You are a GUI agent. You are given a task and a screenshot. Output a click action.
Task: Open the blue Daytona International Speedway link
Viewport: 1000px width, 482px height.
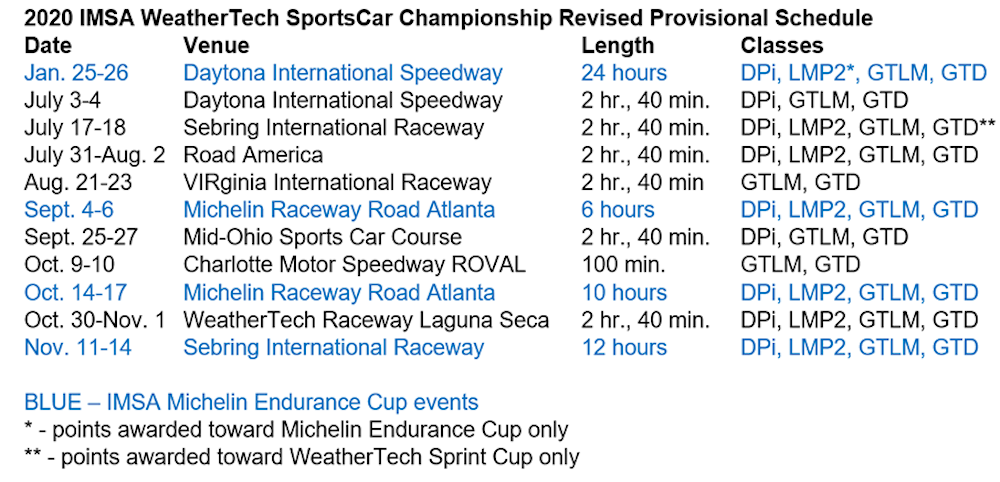click(342, 73)
